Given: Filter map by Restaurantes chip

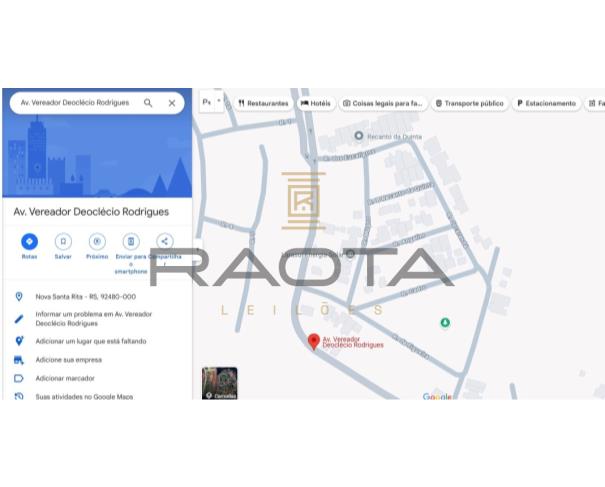Looking at the screenshot, I should pyautogui.click(x=263, y=103).
